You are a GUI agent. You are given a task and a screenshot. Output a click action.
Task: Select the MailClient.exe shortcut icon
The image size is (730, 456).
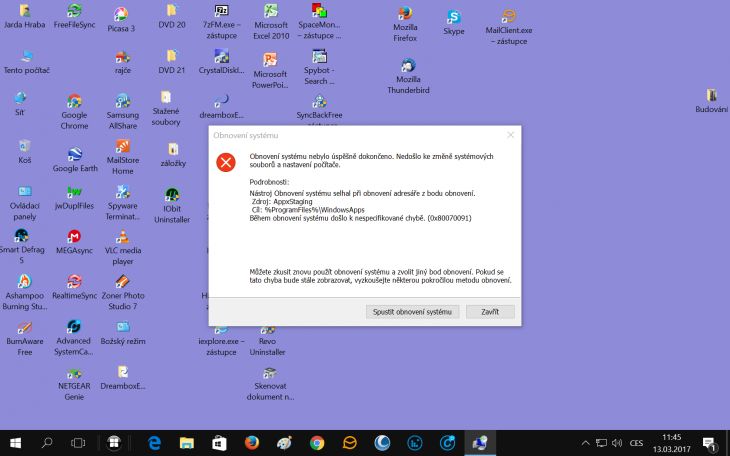tap(509, 27)
